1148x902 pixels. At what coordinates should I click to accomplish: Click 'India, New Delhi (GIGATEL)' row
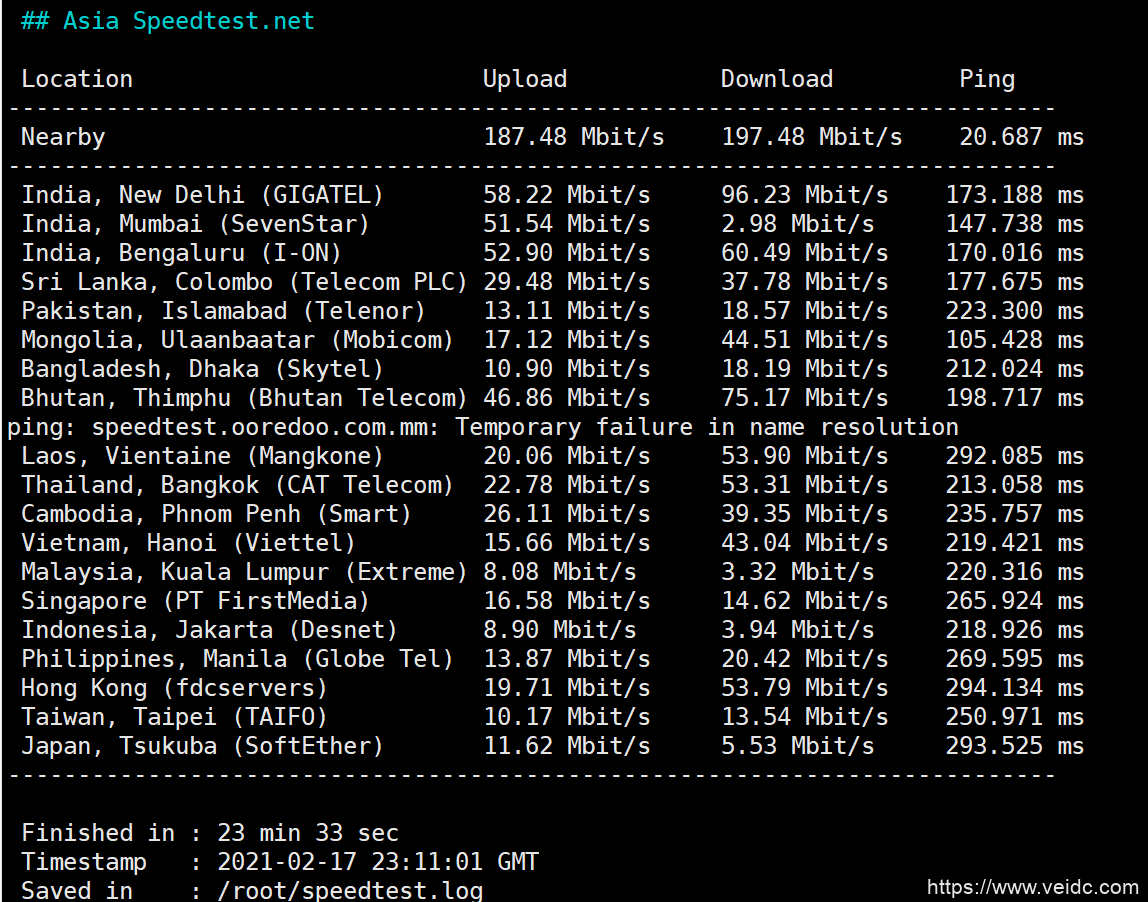pos(553,195)
